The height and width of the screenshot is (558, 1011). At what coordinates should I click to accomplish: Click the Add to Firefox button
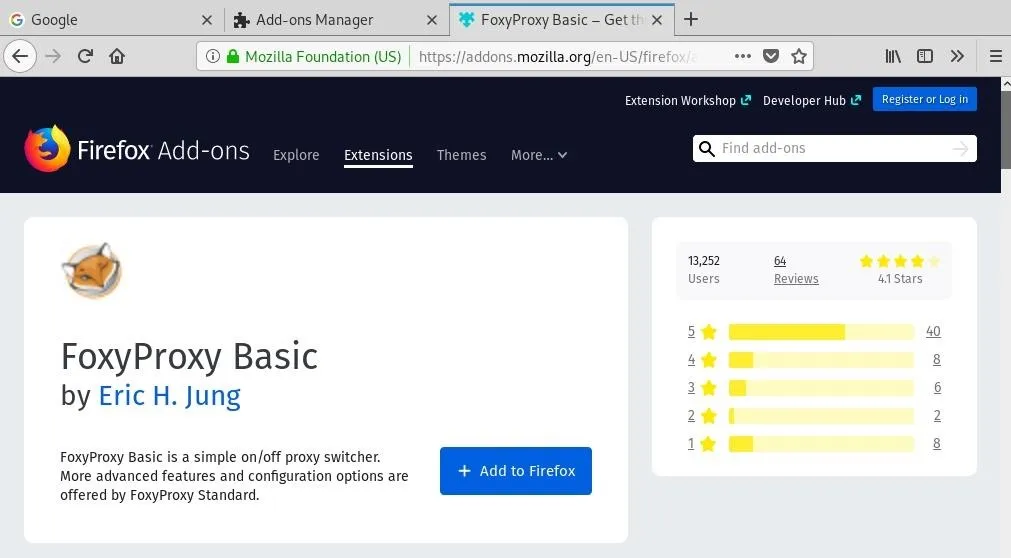click(516, 471)
